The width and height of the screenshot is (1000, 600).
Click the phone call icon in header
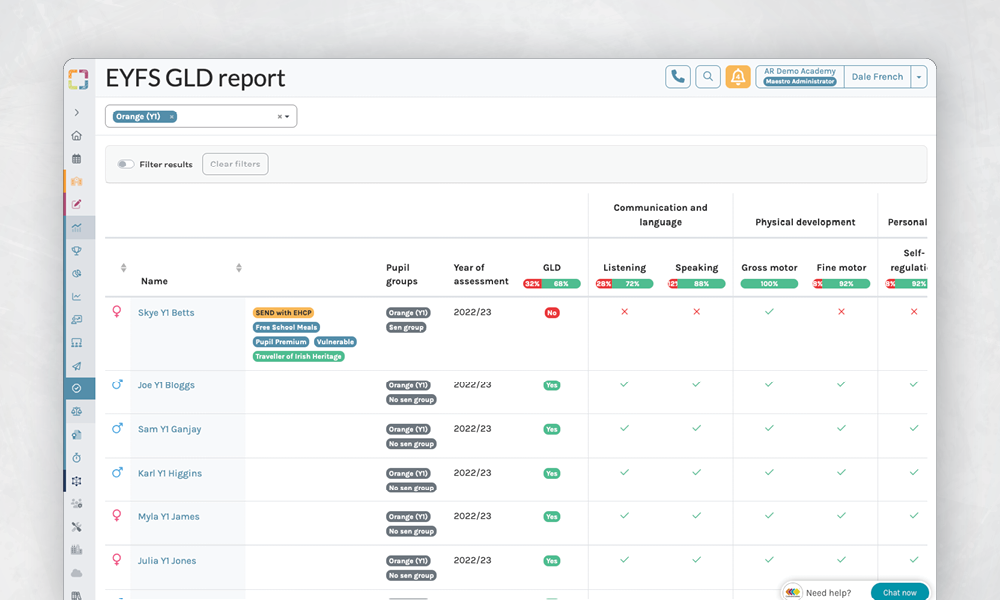(x=678, y=77)
